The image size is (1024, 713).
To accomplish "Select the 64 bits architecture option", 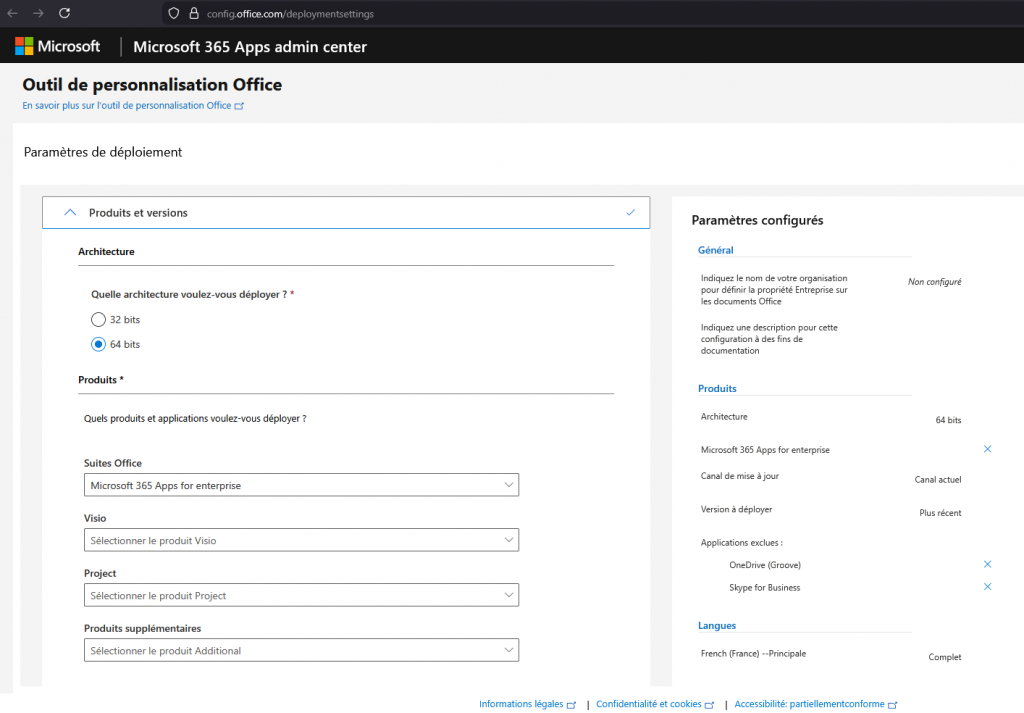I will 98,344.
